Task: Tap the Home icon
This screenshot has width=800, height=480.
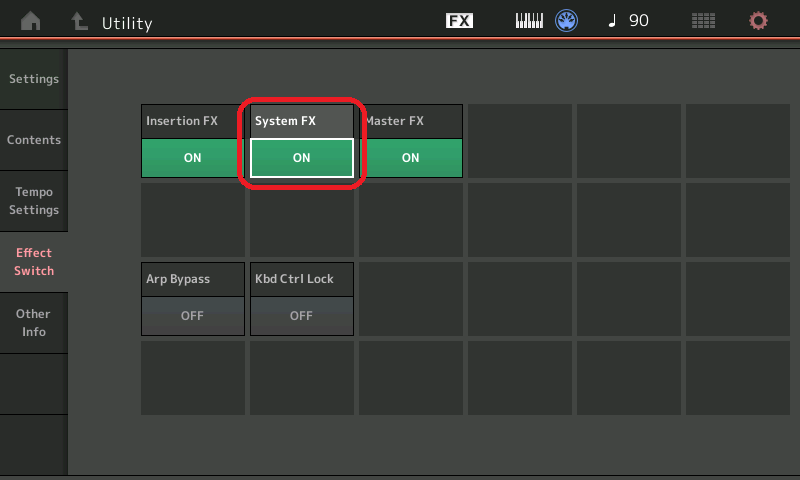Action: pyautogui.click(x=31, y=21)
